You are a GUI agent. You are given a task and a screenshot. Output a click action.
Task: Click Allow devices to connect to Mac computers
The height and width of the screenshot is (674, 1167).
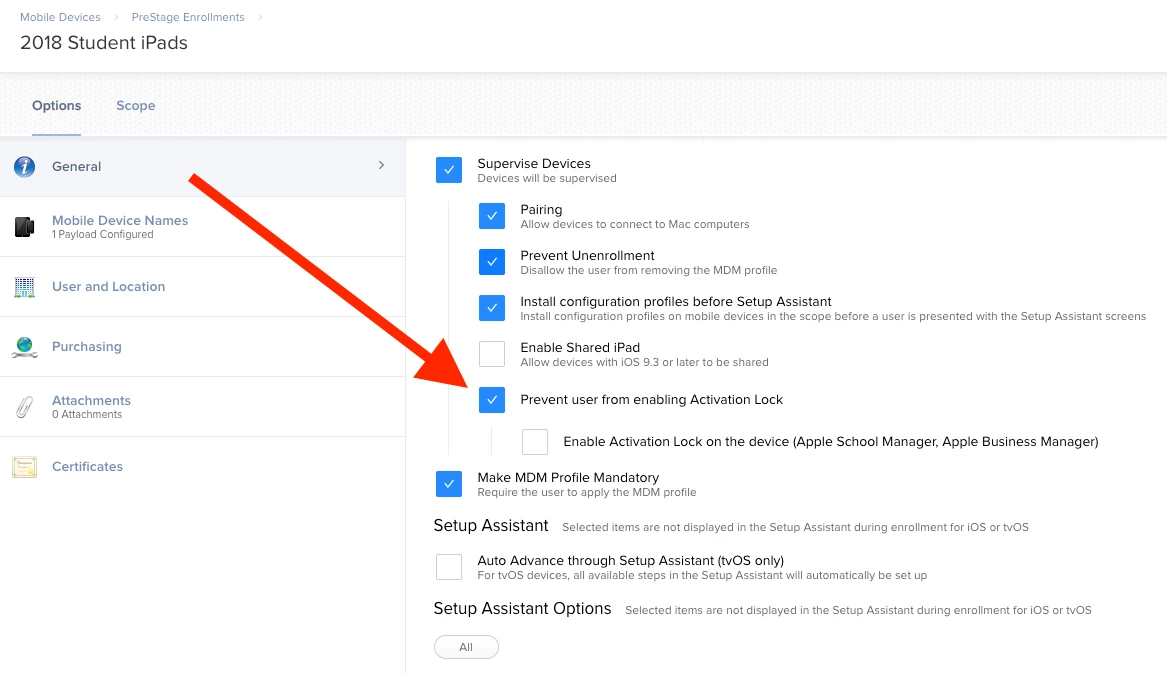pos(635,225)
